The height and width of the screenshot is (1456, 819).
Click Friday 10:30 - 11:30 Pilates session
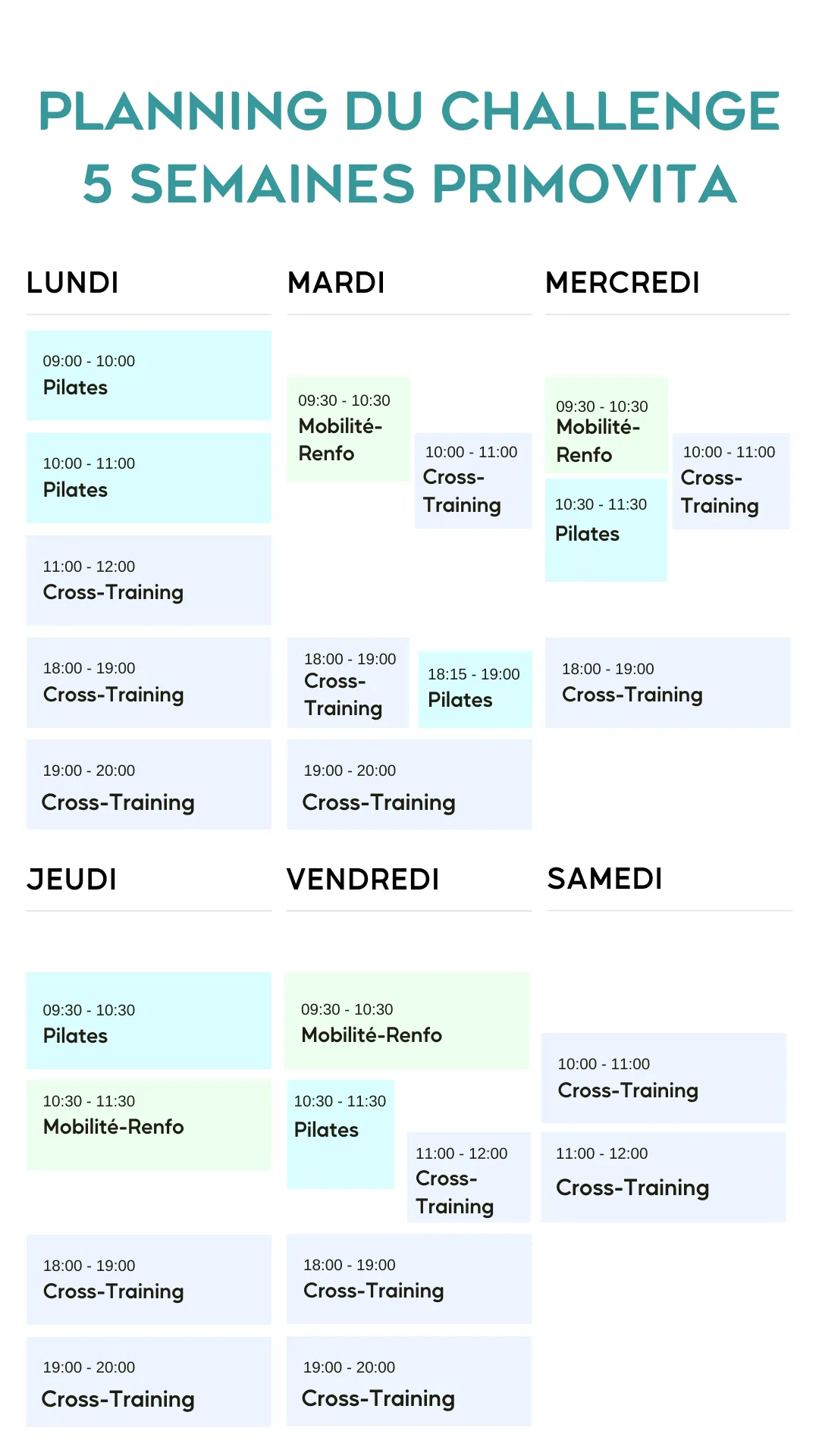340,1134
